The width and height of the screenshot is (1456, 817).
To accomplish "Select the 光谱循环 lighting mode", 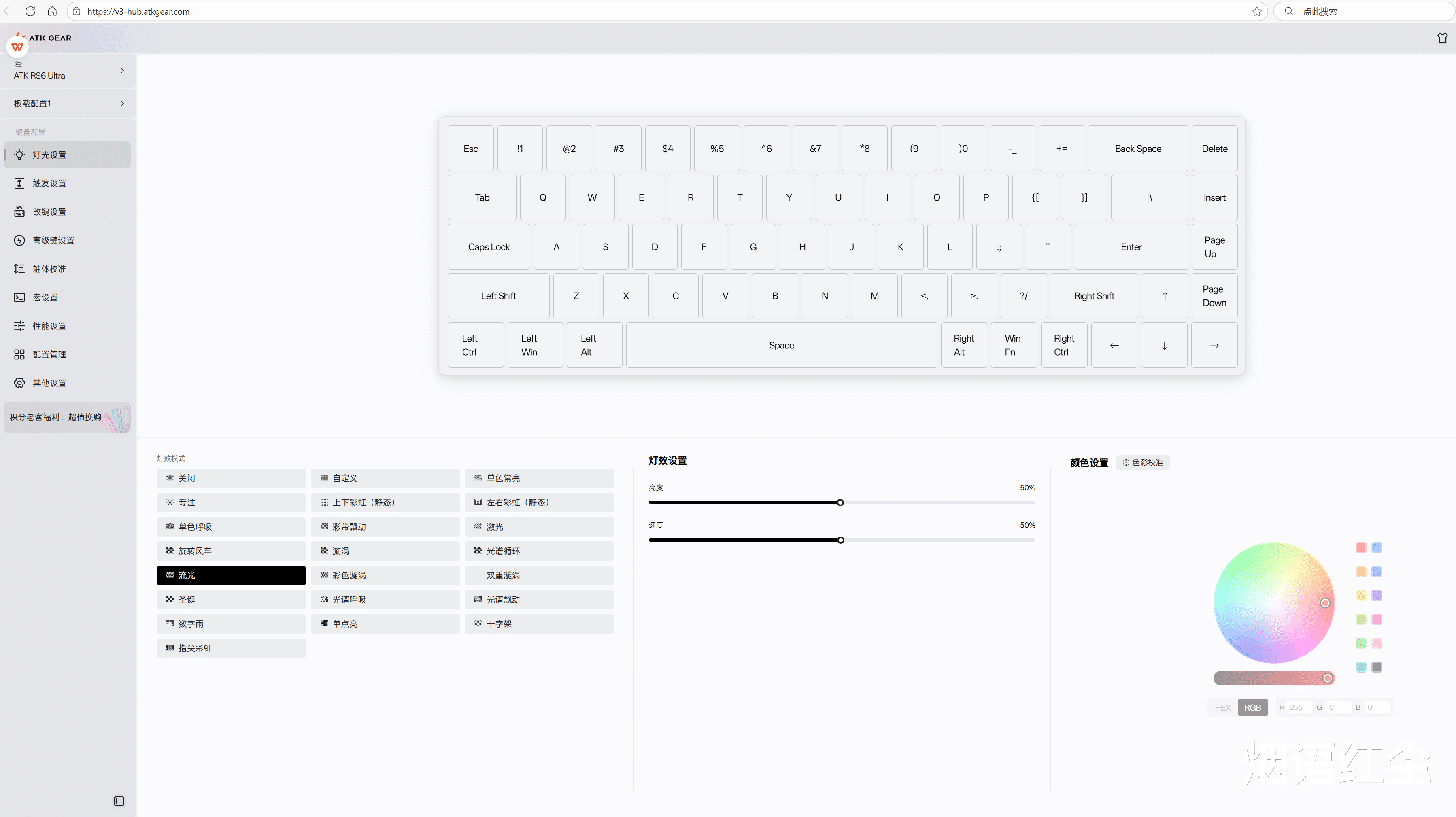I will tap(539, 551).
